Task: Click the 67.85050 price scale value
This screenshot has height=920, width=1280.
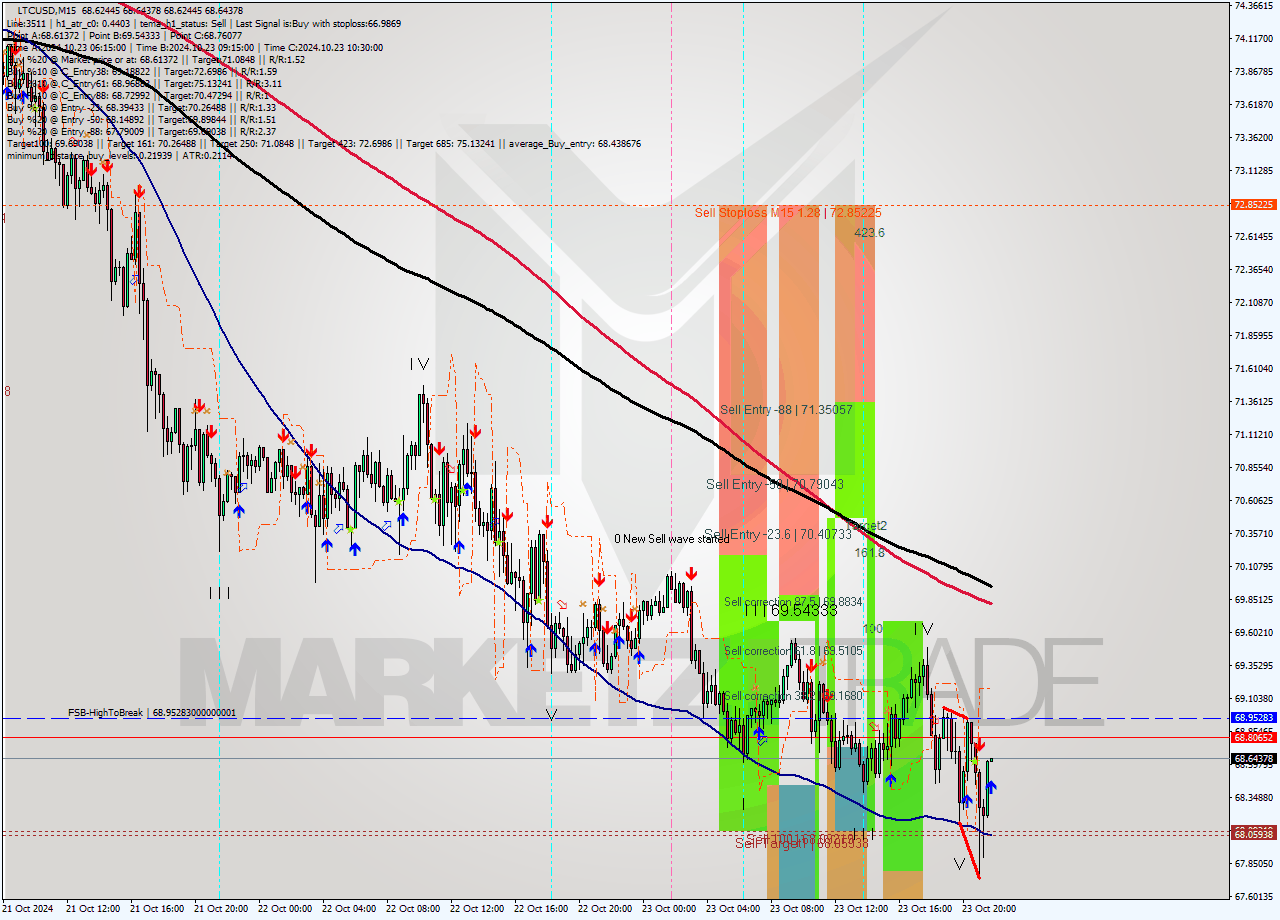Action: (x=1254, y=864)
